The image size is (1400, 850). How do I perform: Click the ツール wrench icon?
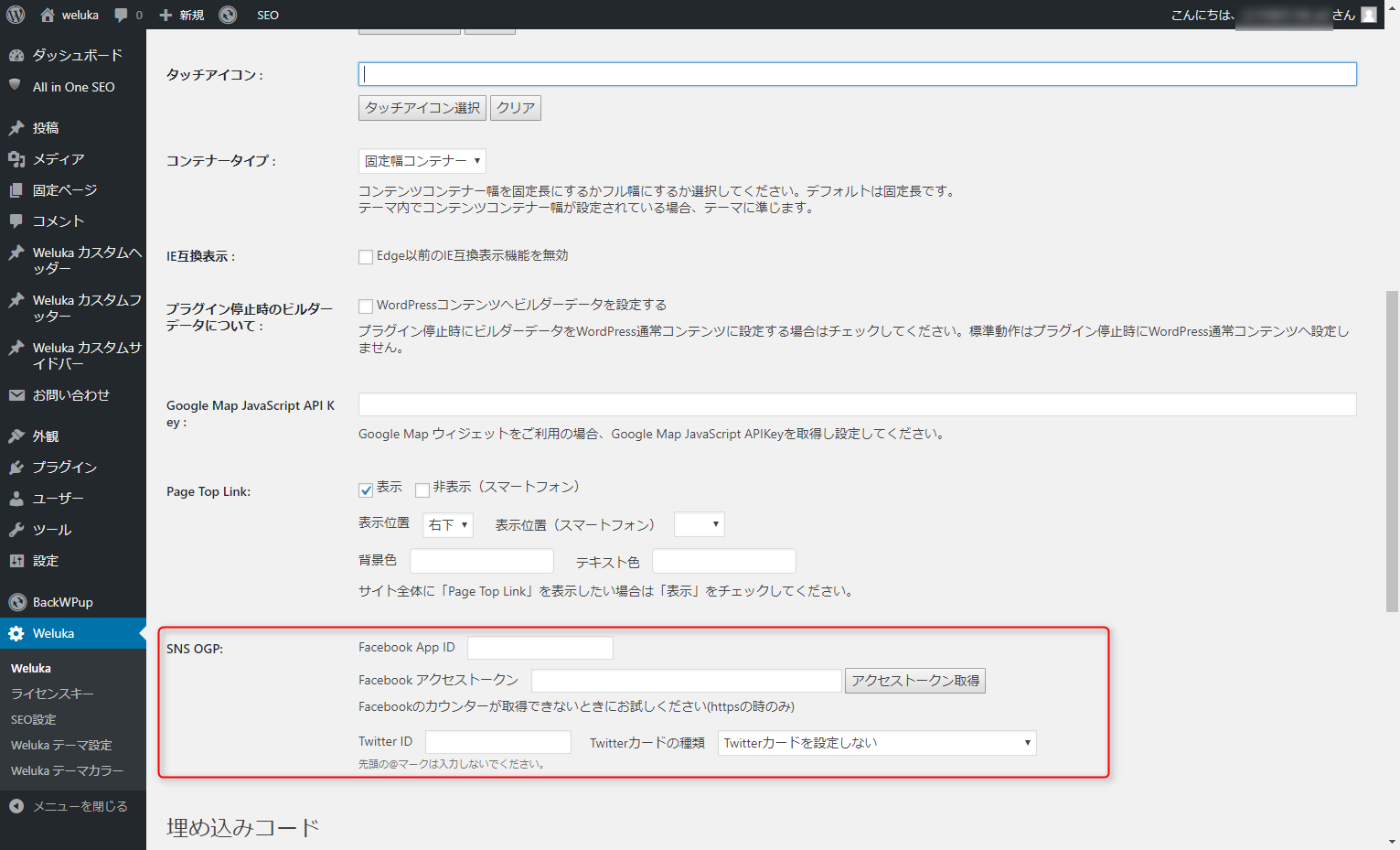(x=16, y=530)
